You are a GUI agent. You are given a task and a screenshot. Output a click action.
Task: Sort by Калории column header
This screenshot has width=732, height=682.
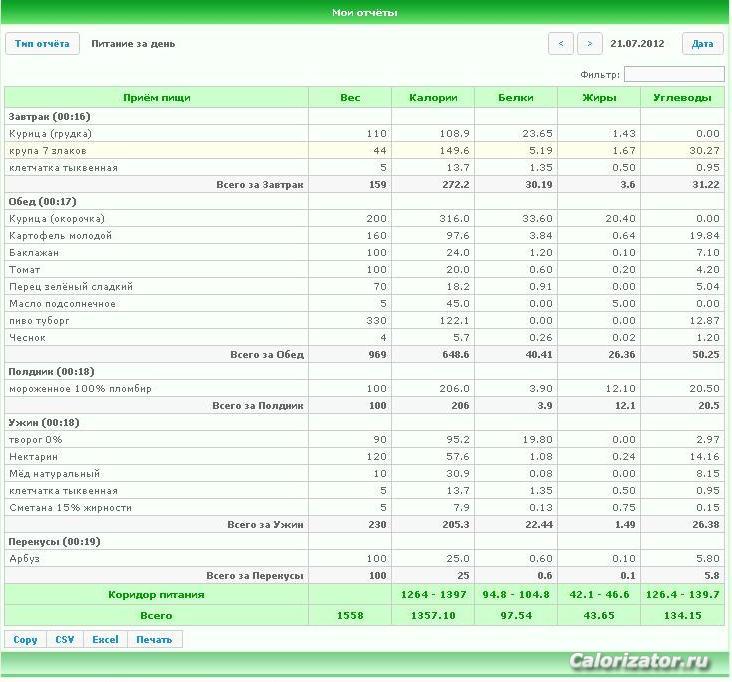[x=433, y=98]
